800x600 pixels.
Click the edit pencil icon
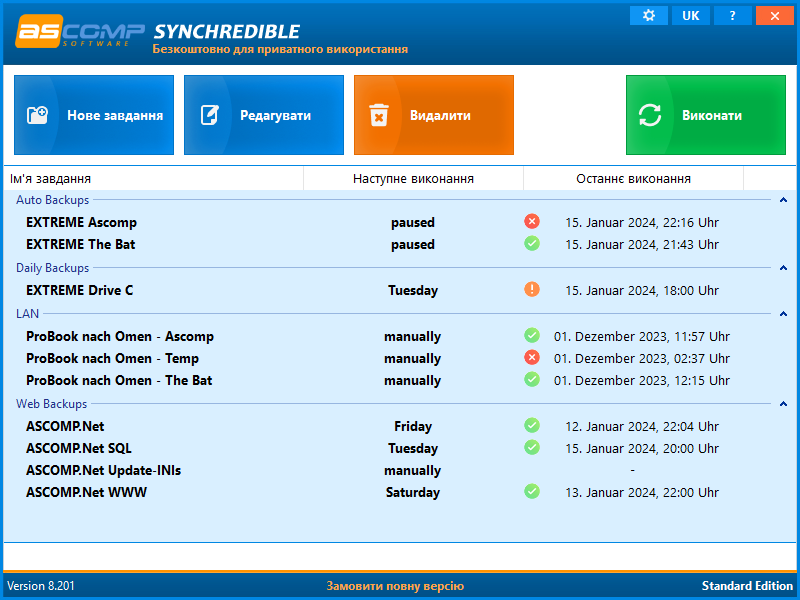tap(209, 115)
